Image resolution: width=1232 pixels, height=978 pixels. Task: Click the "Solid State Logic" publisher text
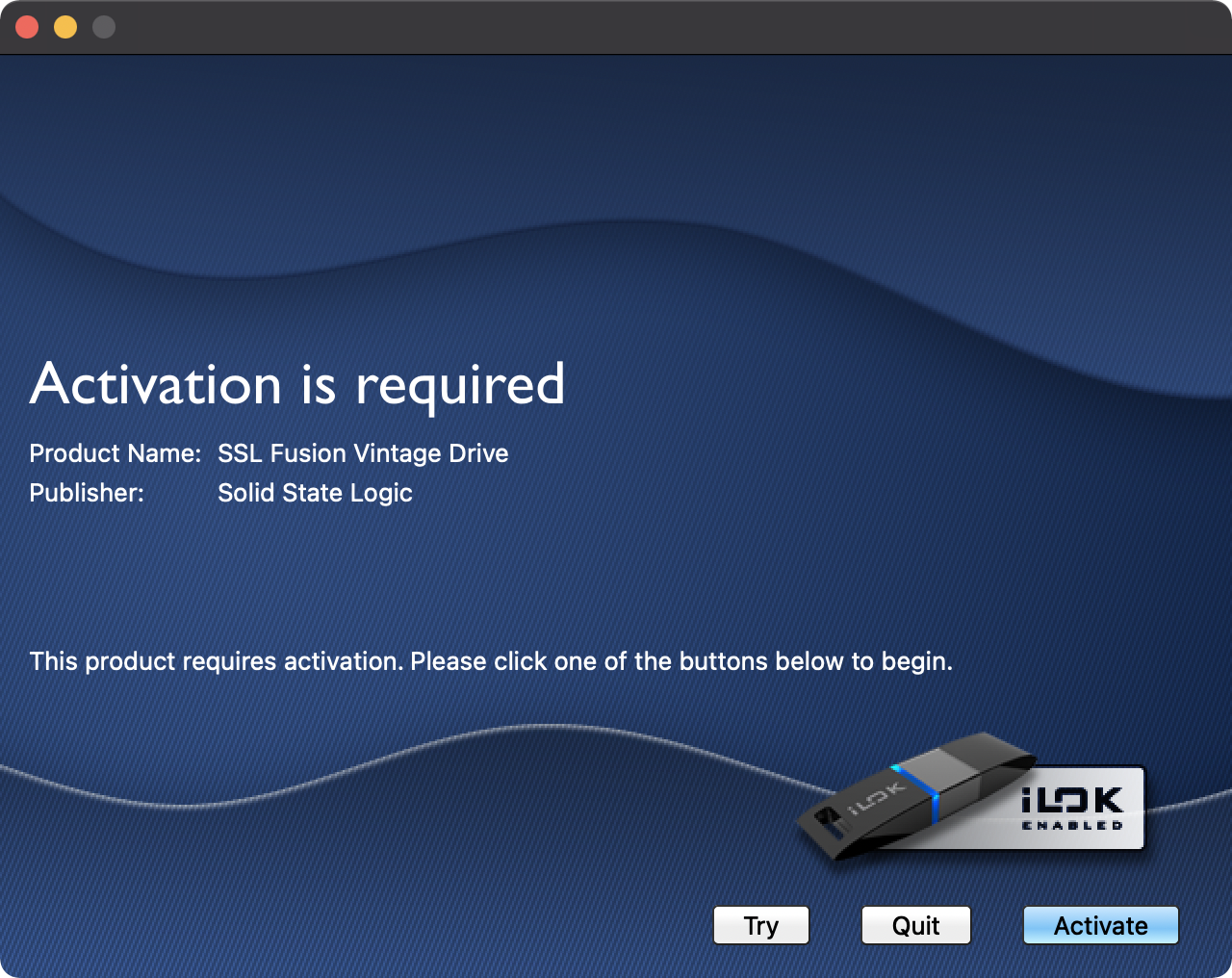point(315,493)
